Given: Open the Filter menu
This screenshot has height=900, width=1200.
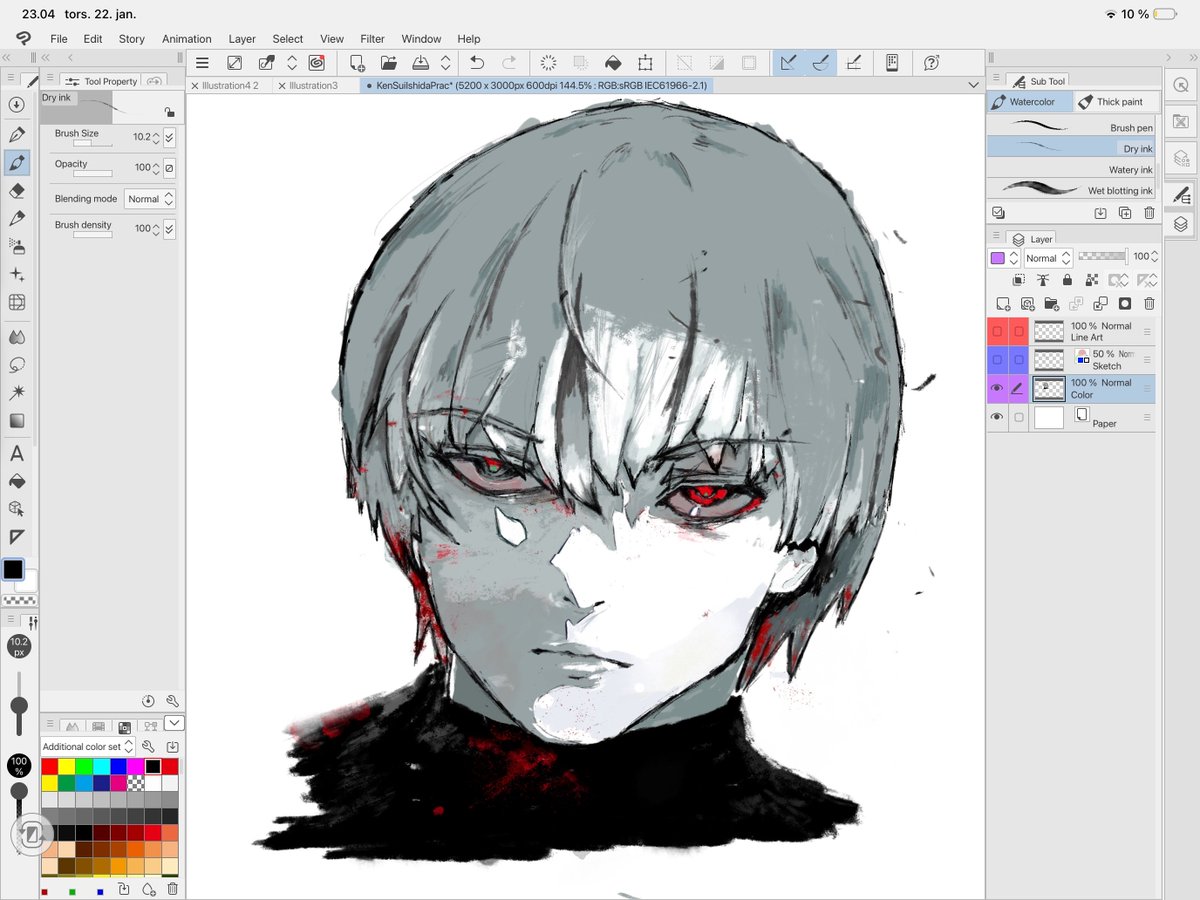Looking at the screenshot, I should [x=372, y=39].
